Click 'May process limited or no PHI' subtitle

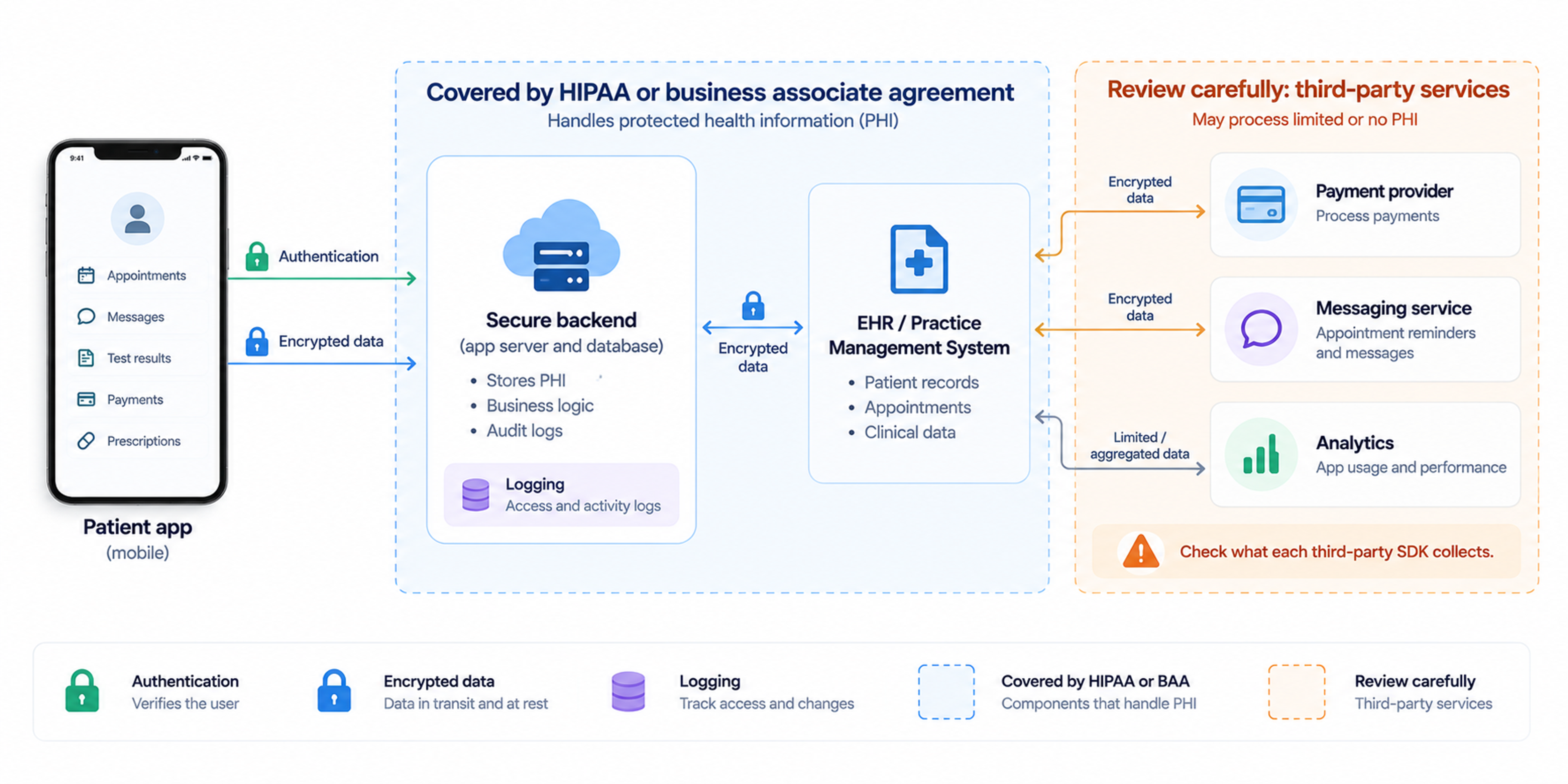click(x=1305, y=119)
